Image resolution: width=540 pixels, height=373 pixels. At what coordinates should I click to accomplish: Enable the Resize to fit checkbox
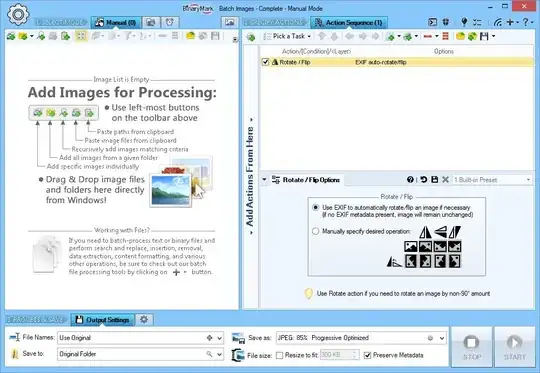[280, 355]
